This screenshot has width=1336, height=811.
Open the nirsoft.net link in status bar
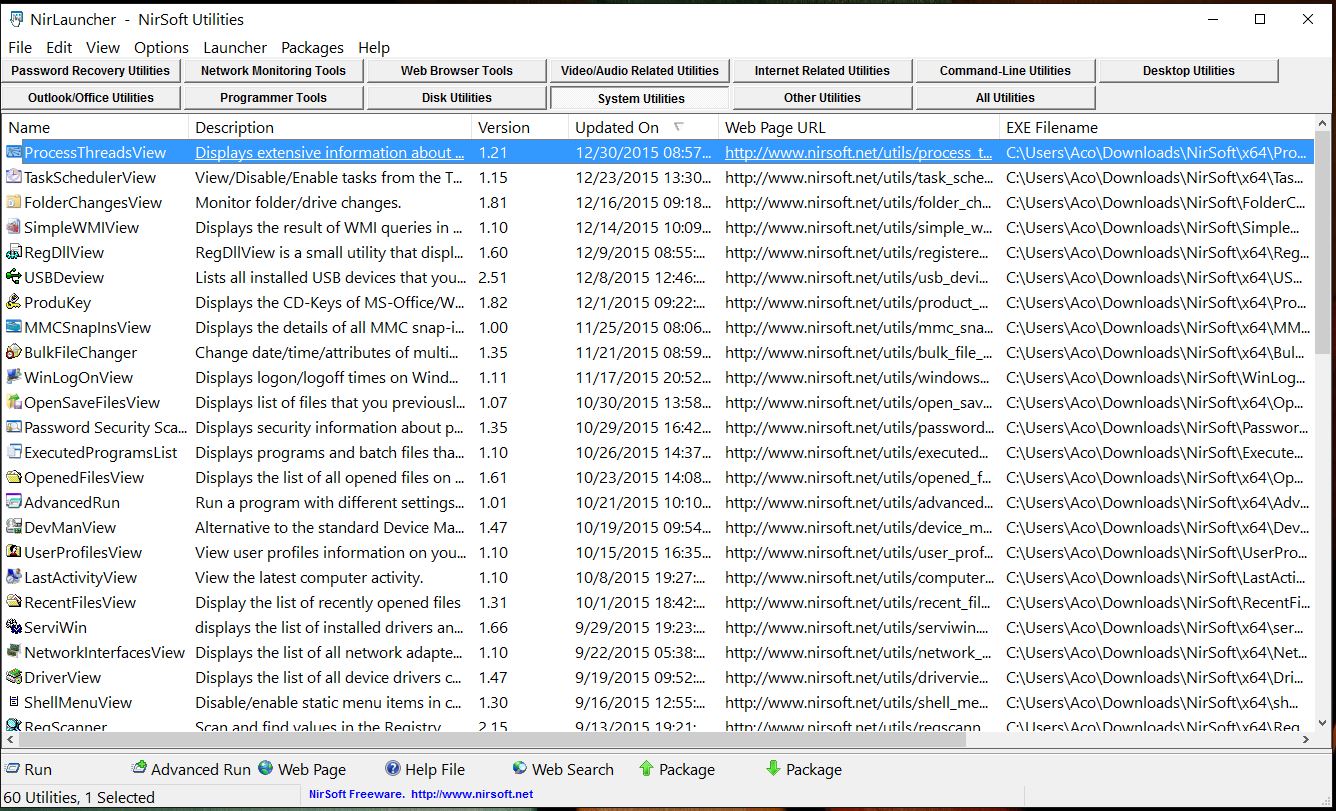[472, 794]
